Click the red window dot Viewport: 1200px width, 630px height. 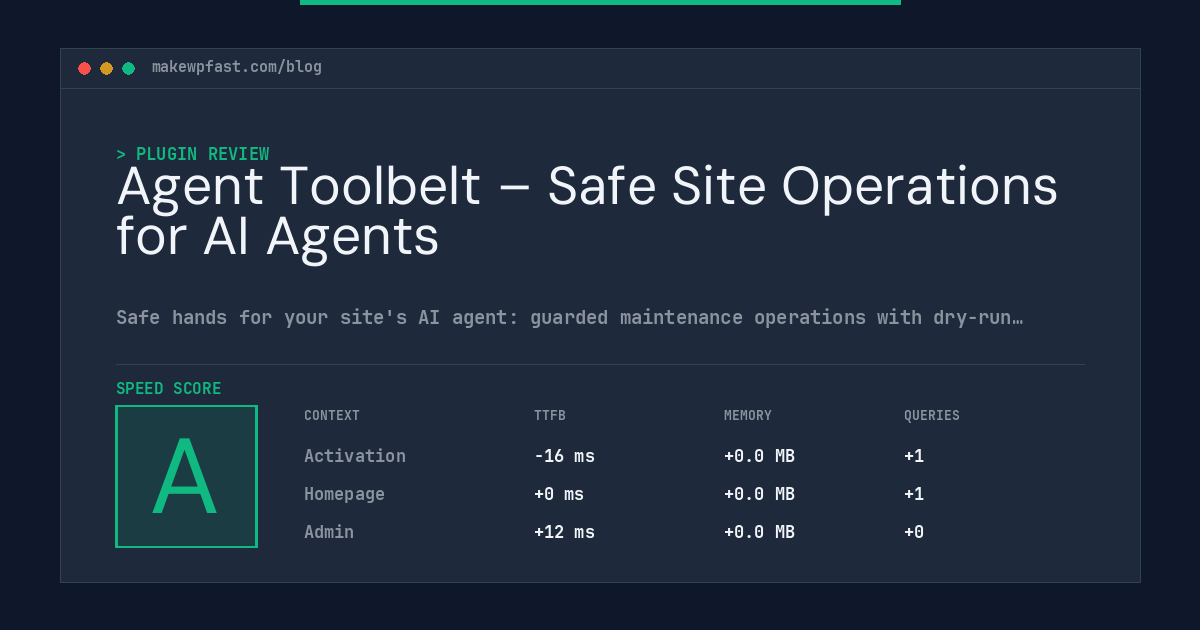click(x=84, y=68)
